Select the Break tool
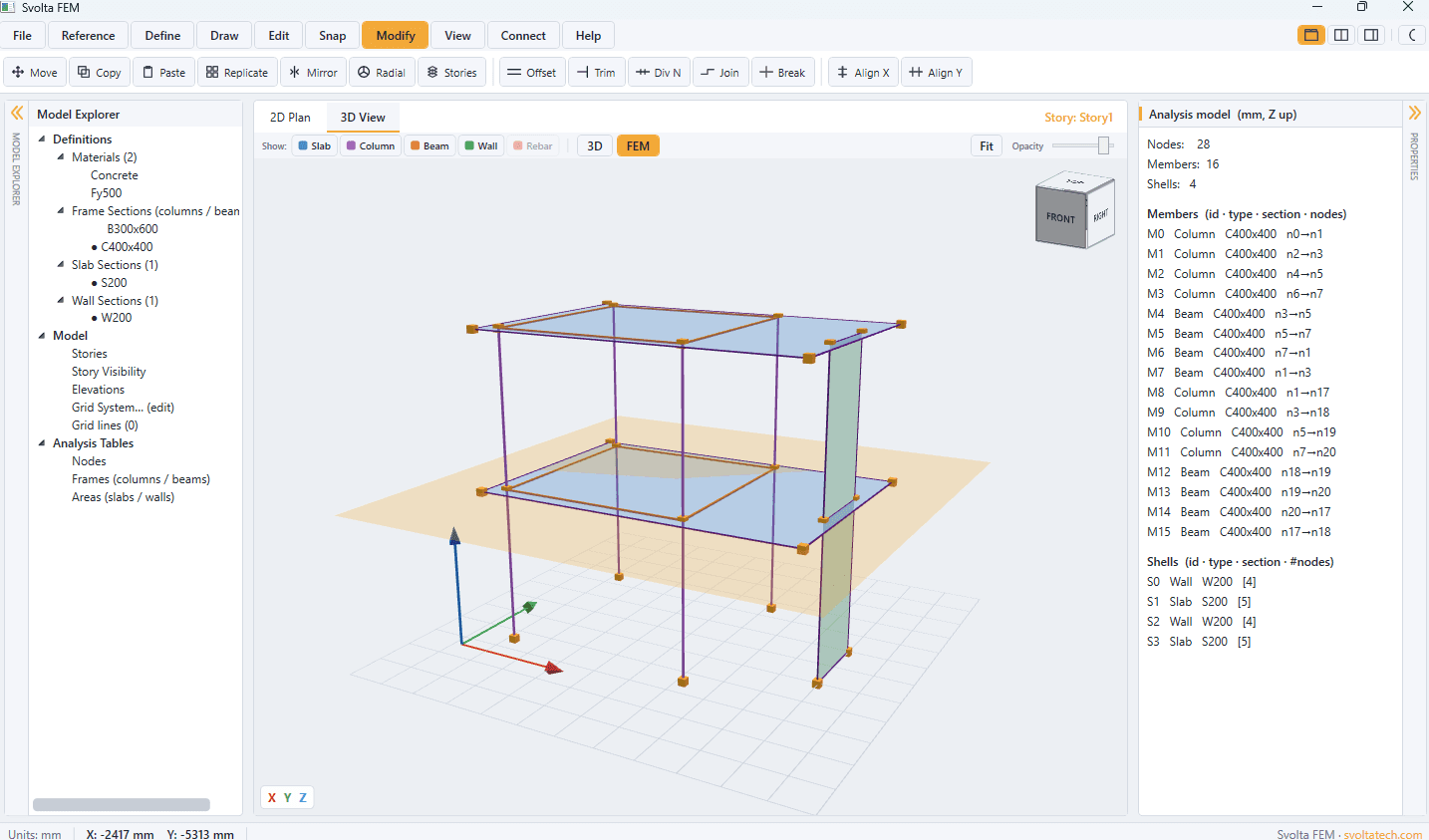 click(782, 73)
